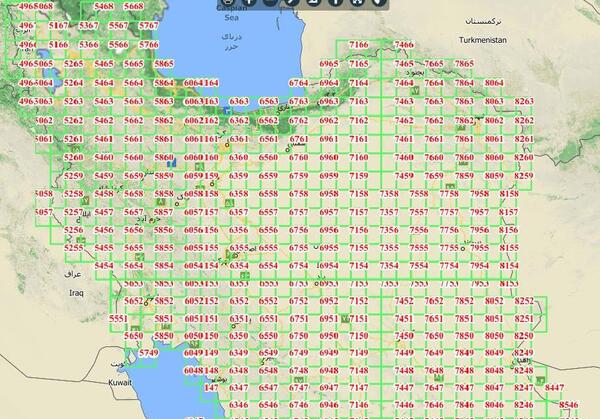Click the city circle marker below 6761
The height and width of the screenshot is (419, 600).
(x=288, y=150)
